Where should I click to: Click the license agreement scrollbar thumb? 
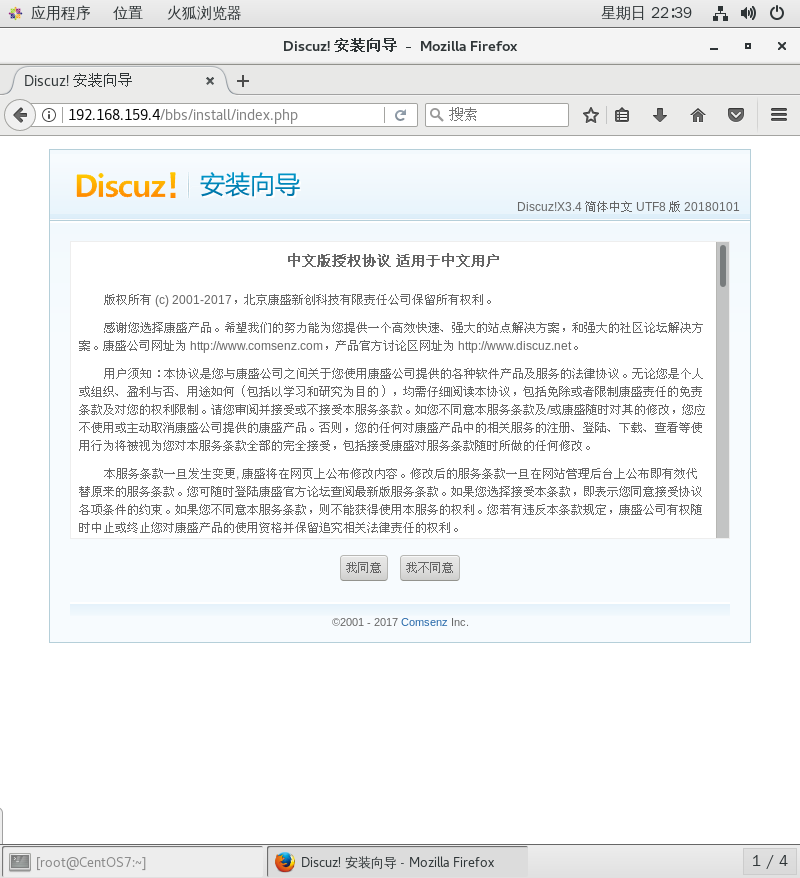point(723,266)
